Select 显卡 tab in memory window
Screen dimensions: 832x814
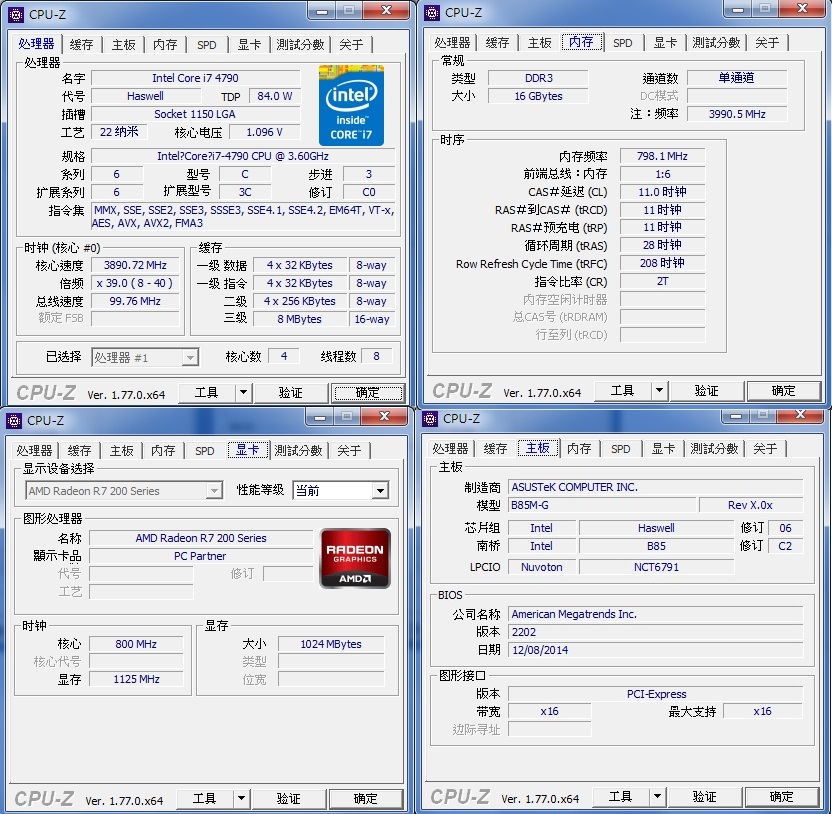pyautogui.click(x=665, y=42)
